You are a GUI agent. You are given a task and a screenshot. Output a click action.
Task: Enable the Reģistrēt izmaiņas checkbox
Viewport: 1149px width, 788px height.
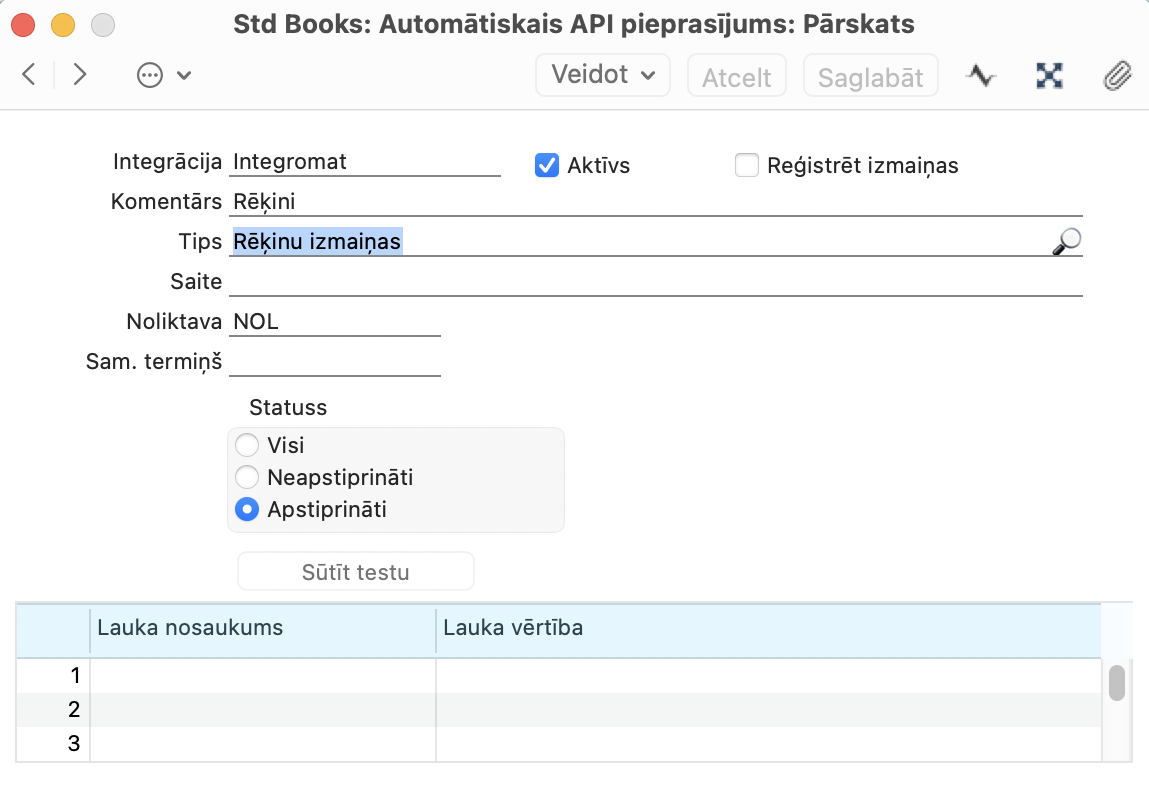(x=747, y=165)
